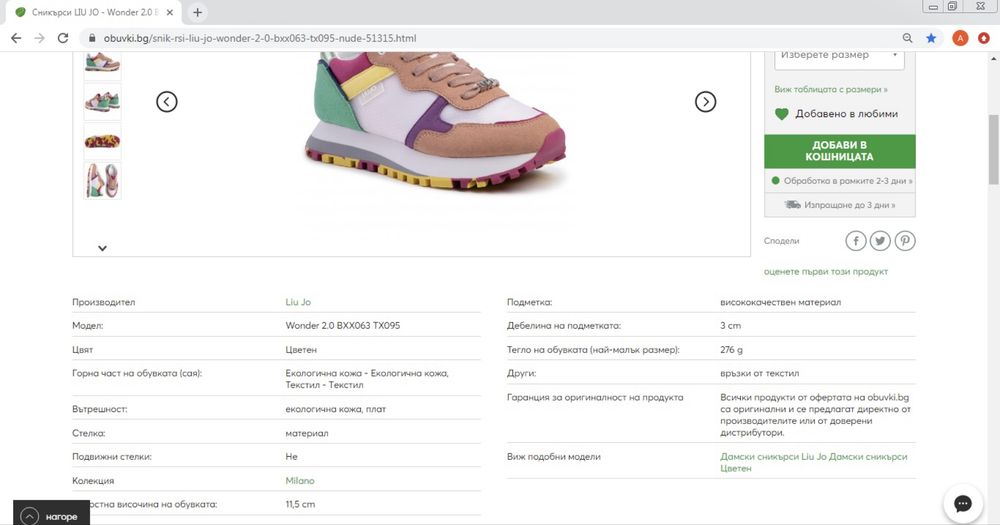This screenshot has height=525, width=1000.
Task: Click the main sneaker product image
Action: (436, 121)
